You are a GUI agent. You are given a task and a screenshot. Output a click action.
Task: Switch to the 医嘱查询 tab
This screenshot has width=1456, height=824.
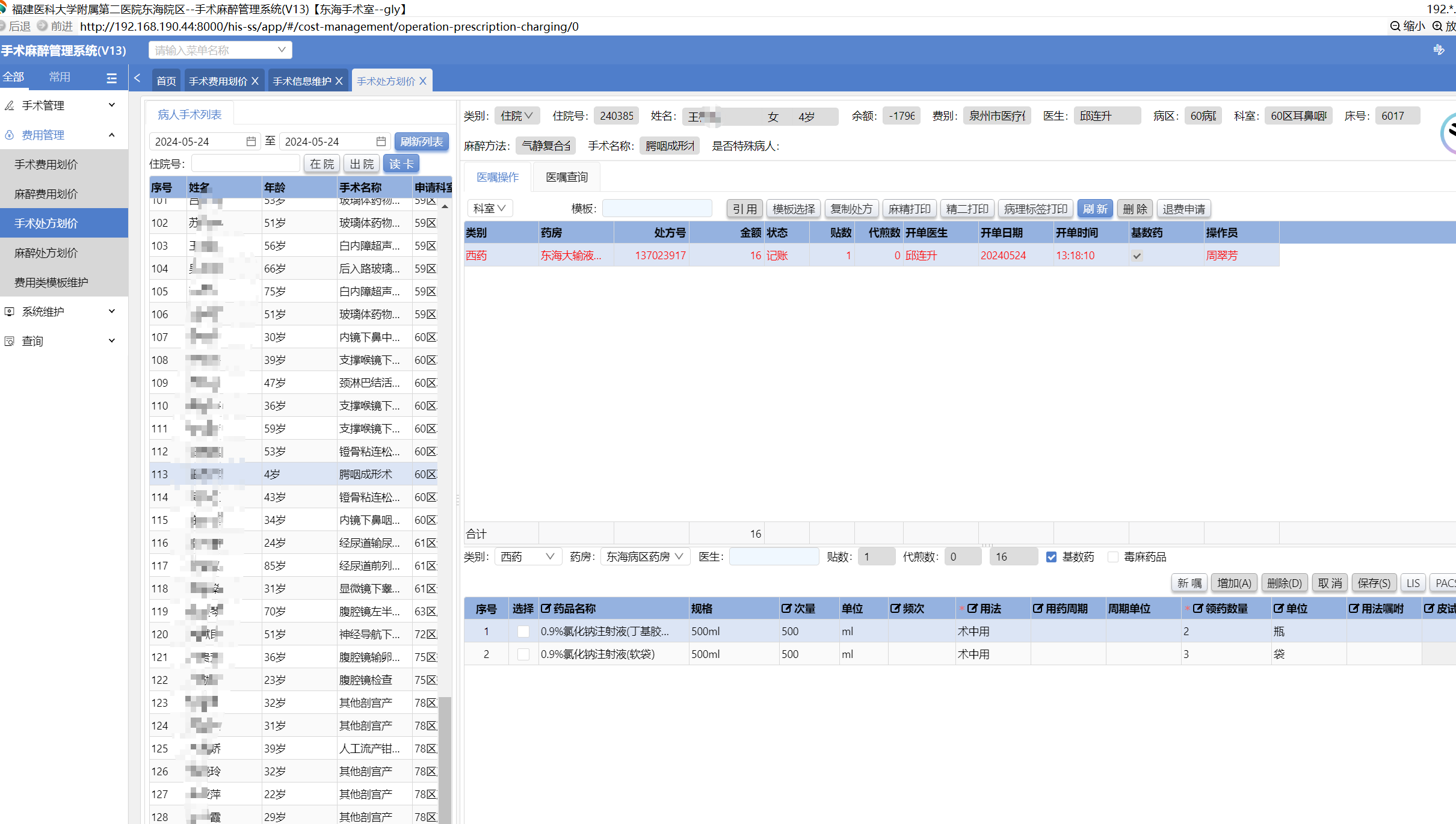[x=566, y=177]
